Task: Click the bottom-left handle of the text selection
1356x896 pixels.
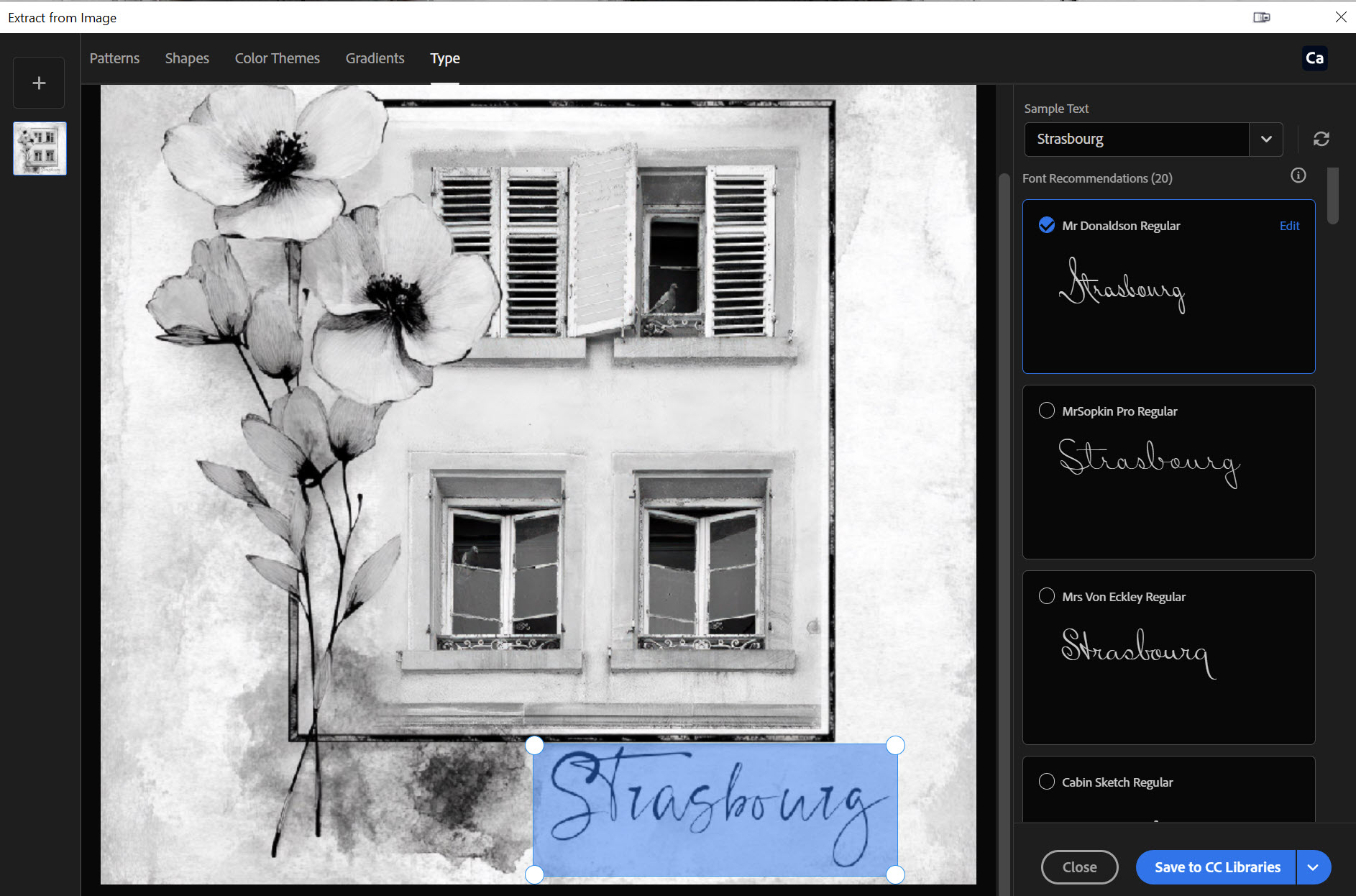Action: 534,874
